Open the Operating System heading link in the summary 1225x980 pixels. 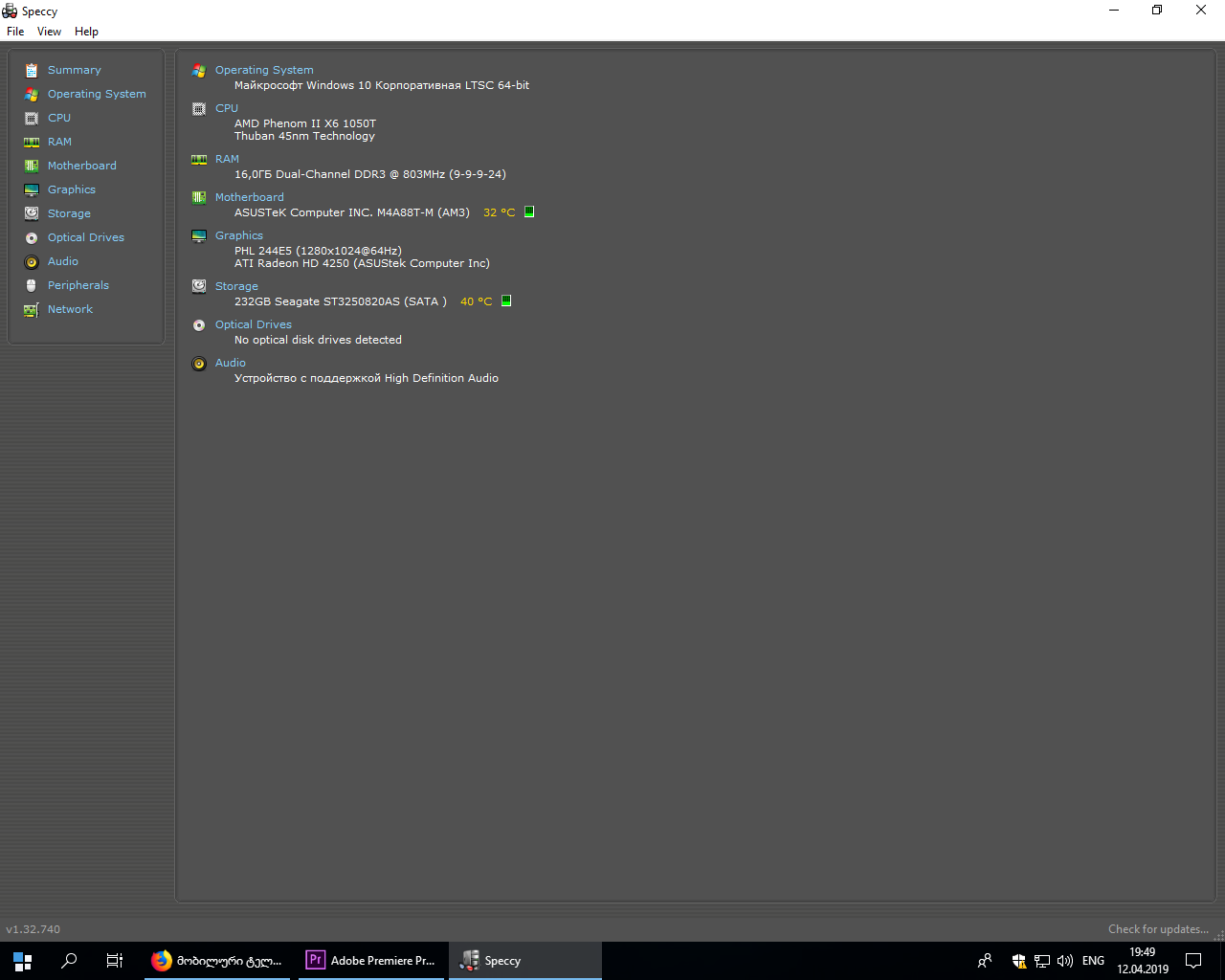coord(264,70)
